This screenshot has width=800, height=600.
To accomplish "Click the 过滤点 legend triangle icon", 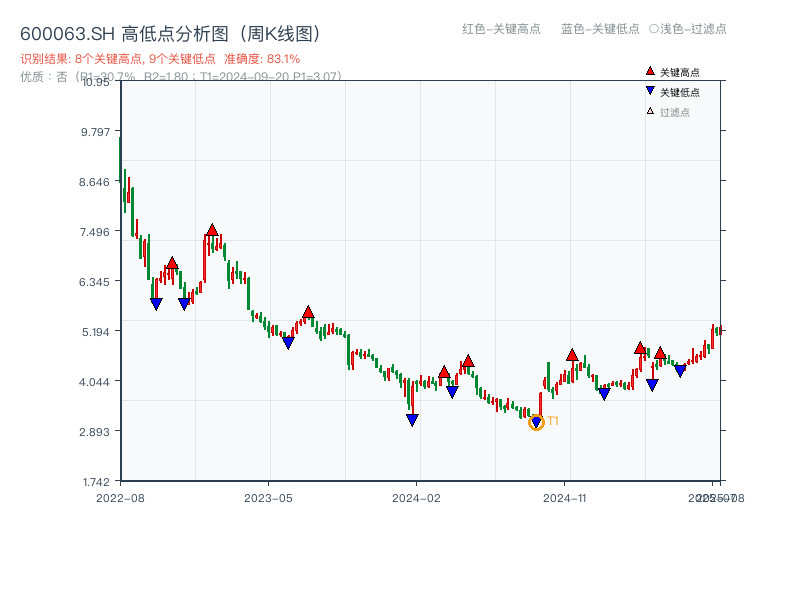I will [x=650, y=108].
